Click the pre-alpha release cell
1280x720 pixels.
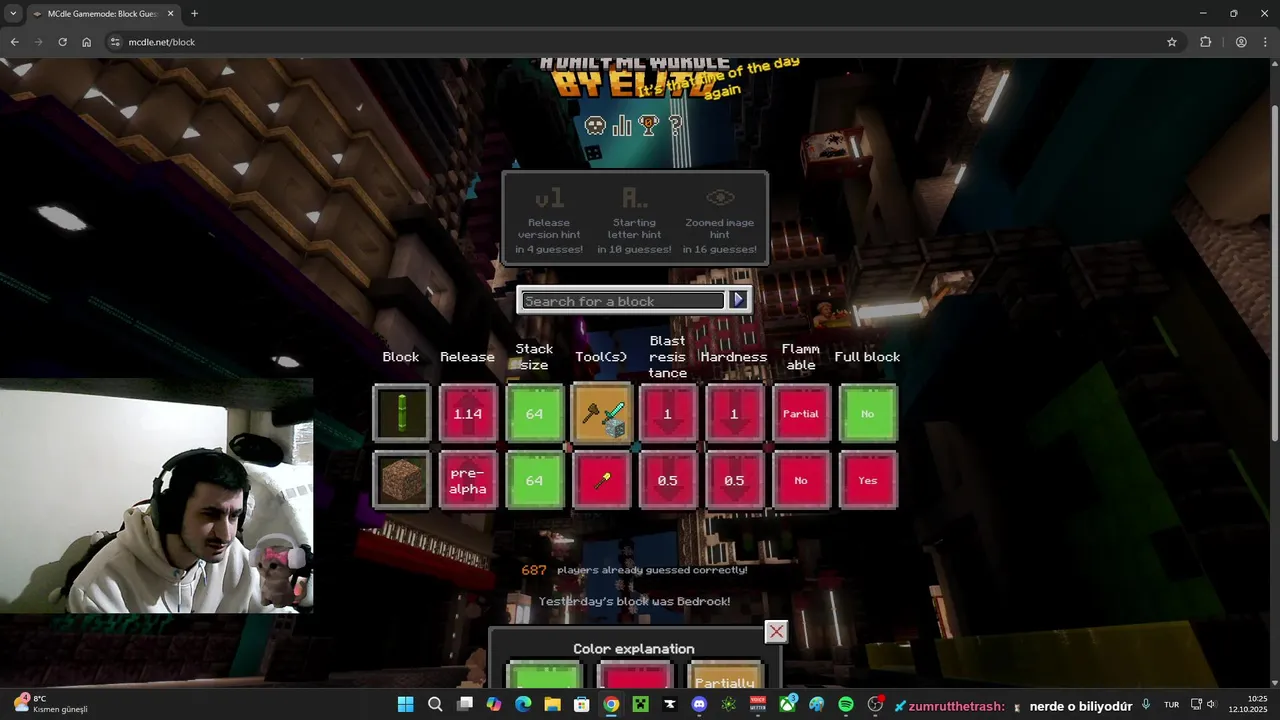(x=468, y=480)
